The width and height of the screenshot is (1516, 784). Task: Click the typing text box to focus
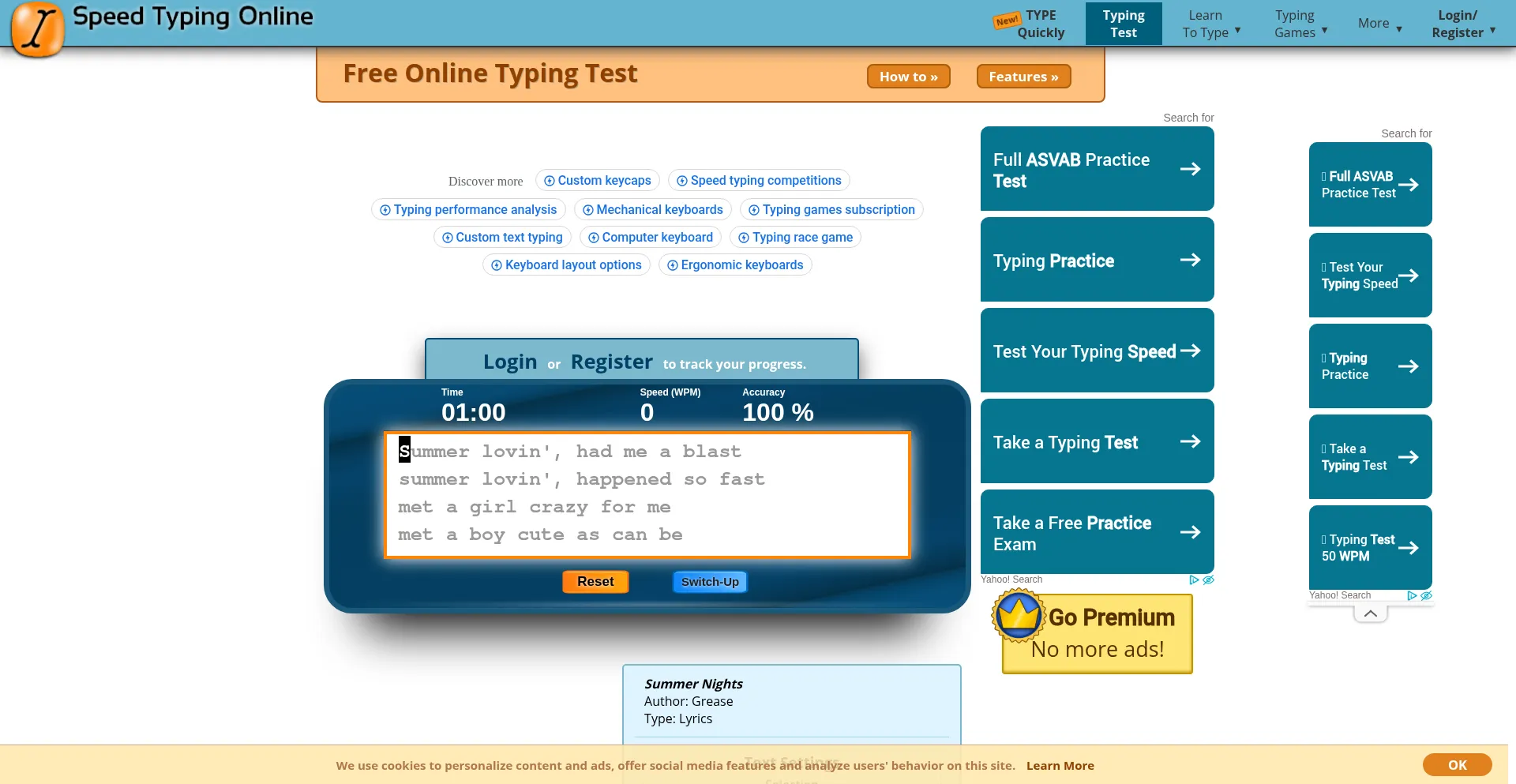[647, 494]
